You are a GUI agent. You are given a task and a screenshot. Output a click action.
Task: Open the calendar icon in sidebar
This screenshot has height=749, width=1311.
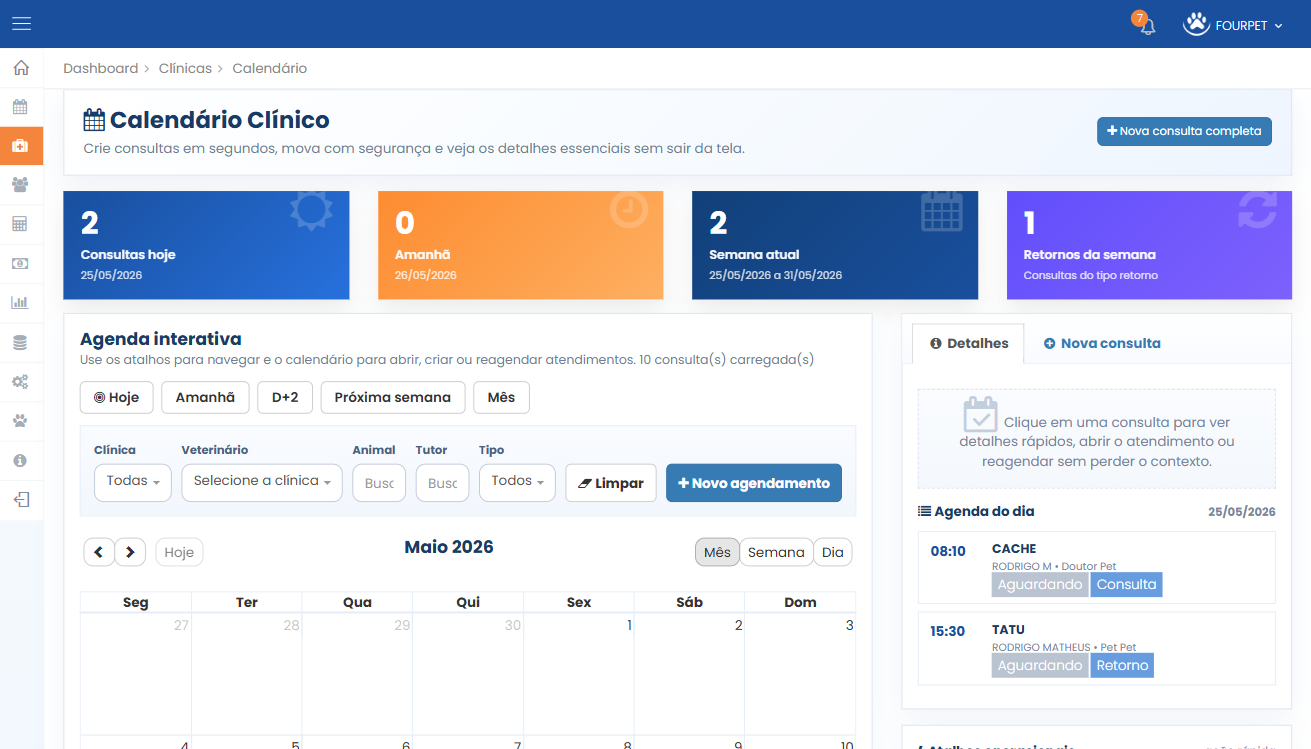21,107
